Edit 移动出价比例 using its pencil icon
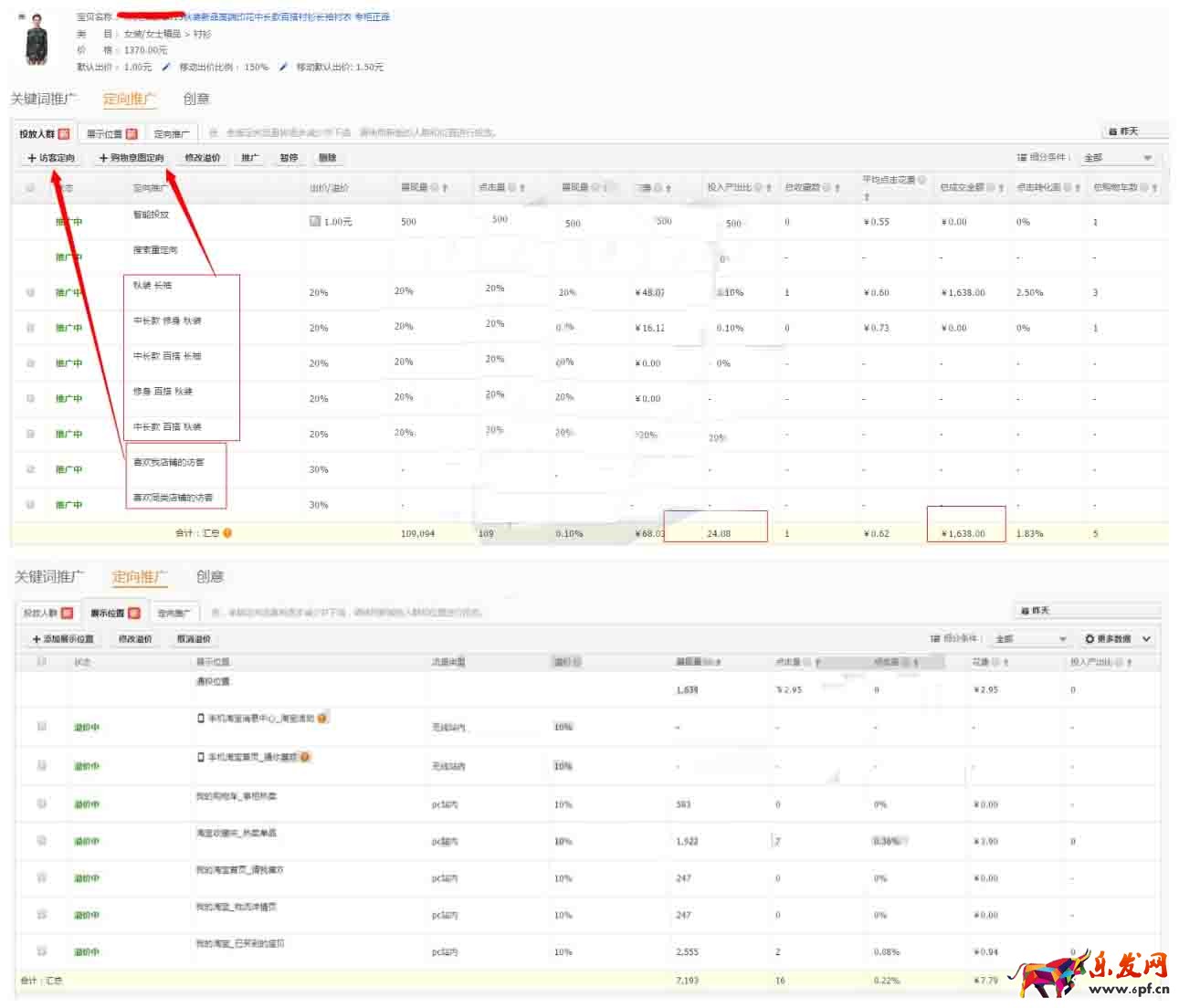This screenshot has height=1008, width=1179. pos(283,67)
